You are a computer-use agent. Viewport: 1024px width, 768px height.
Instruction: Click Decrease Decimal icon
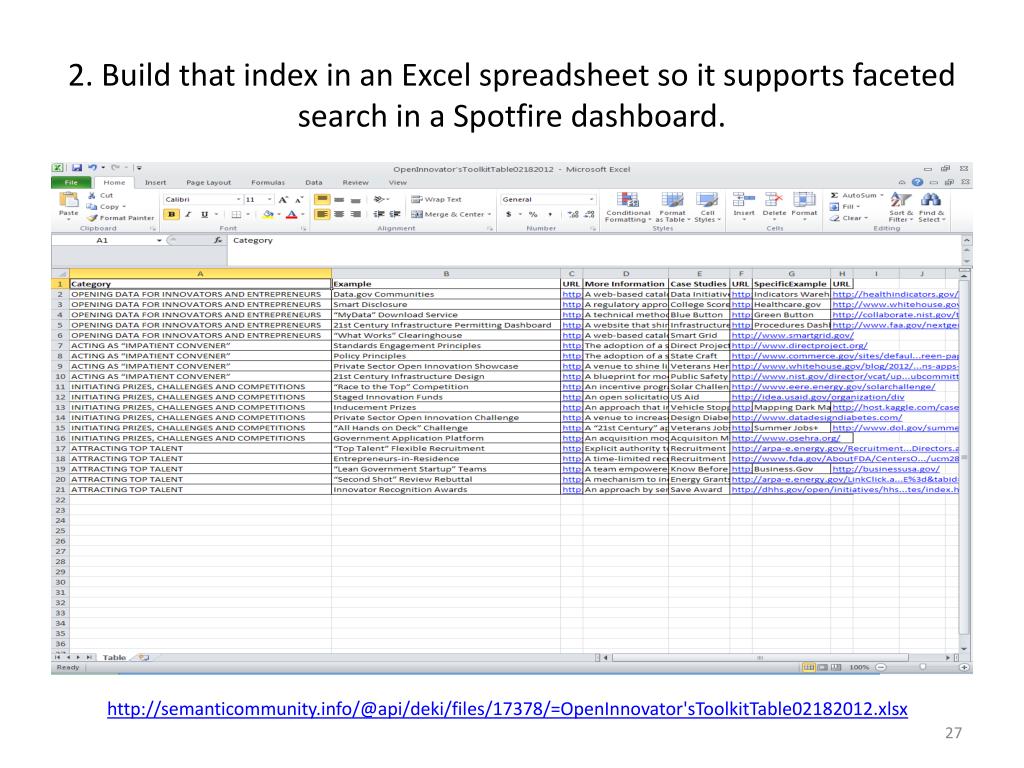[x=589, y=214]
